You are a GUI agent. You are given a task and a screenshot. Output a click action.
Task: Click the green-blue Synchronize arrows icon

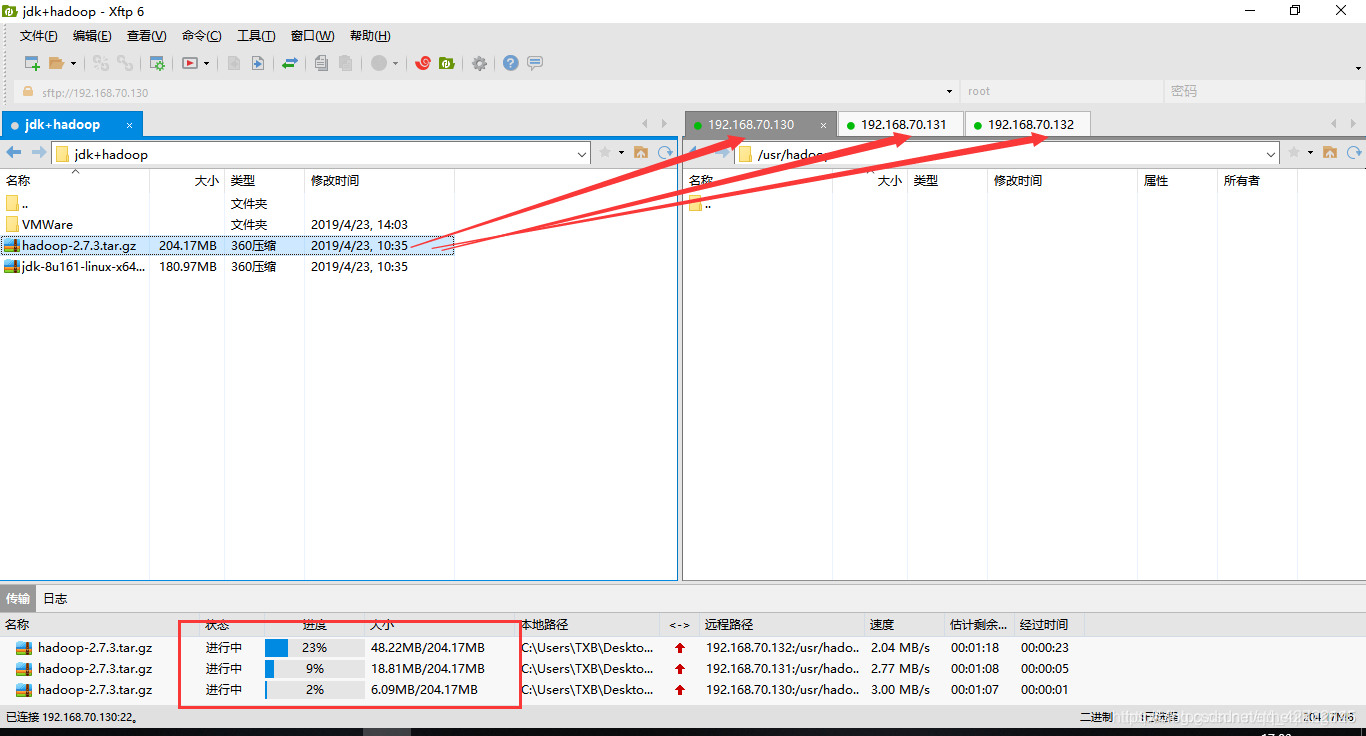(289, 63)
